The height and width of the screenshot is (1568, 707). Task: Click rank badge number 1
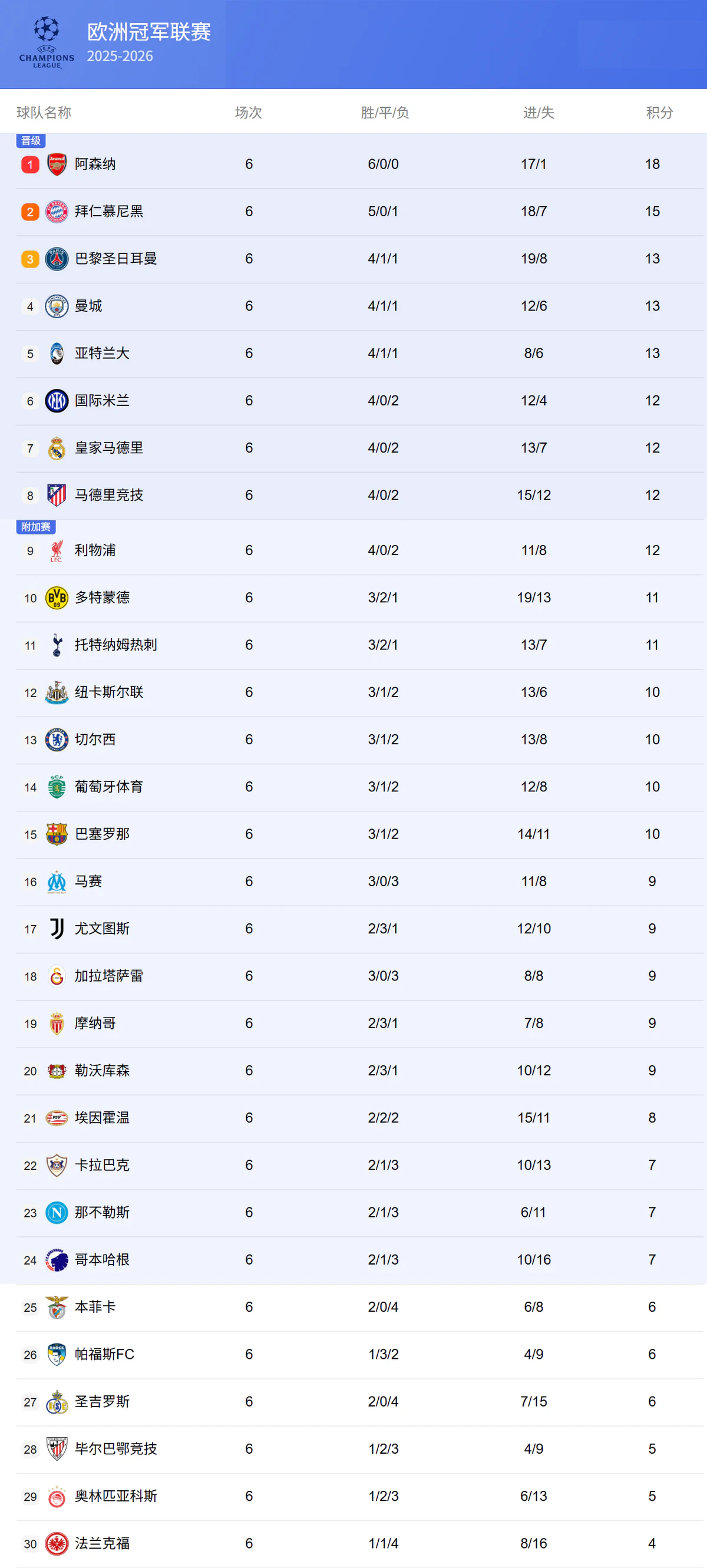tap(30, 164)
